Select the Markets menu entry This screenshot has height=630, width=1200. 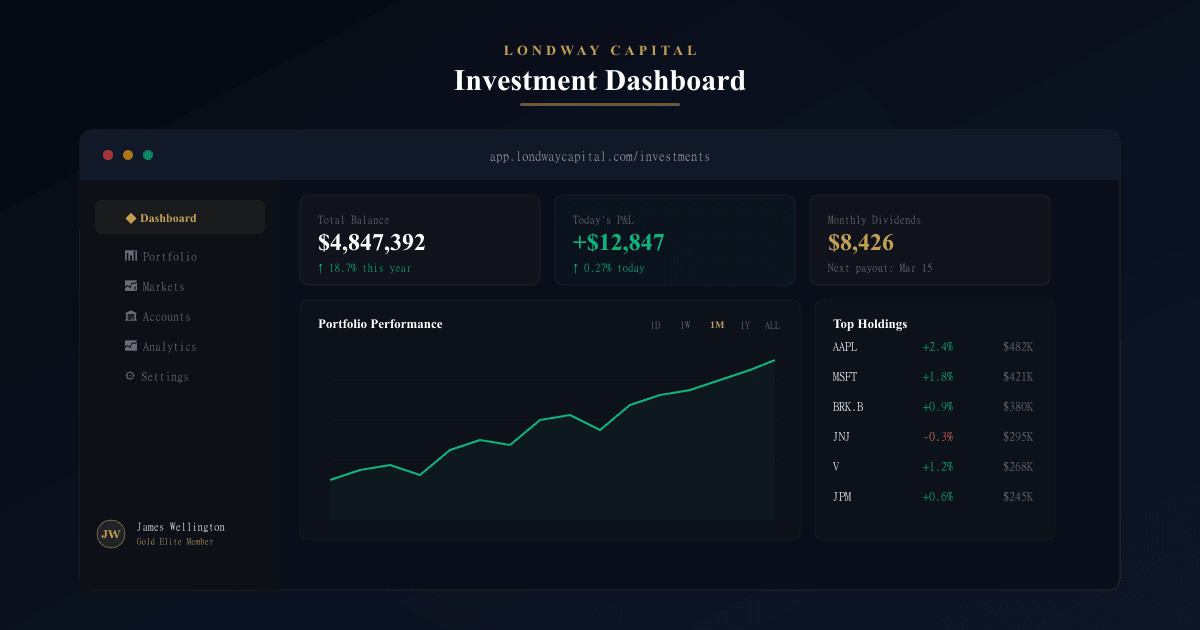(165, 286)
